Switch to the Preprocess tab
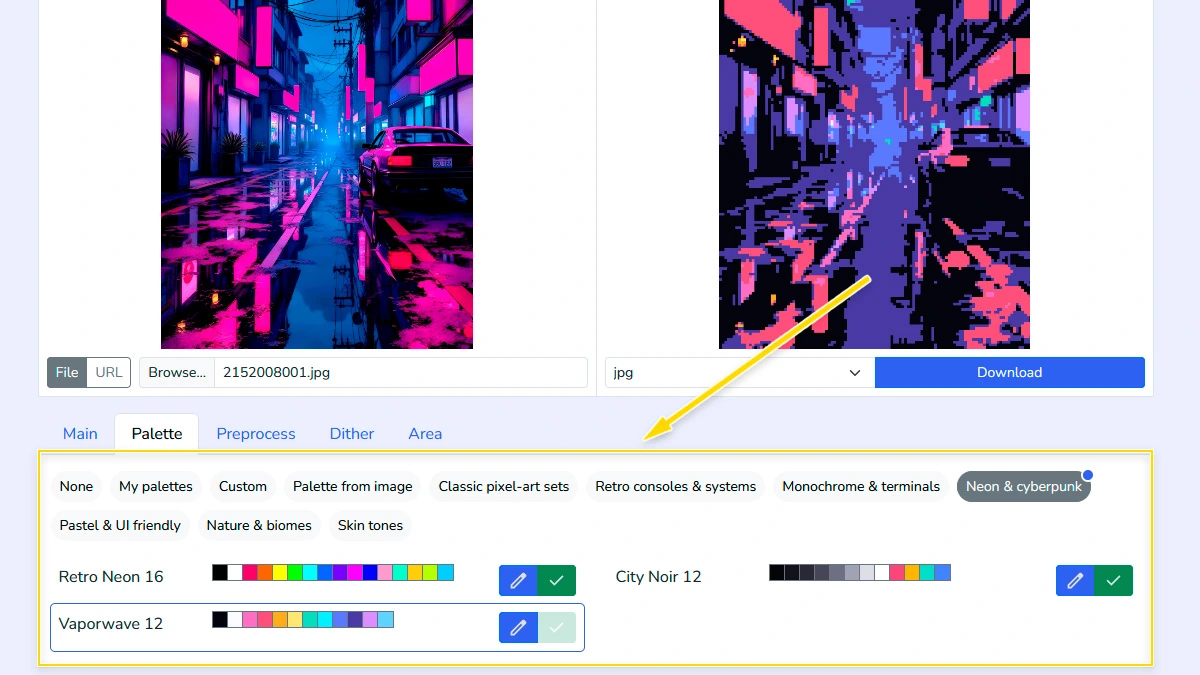Image resolution: width=1200 pixels, height=675 pixels. (x=256, y=433)
